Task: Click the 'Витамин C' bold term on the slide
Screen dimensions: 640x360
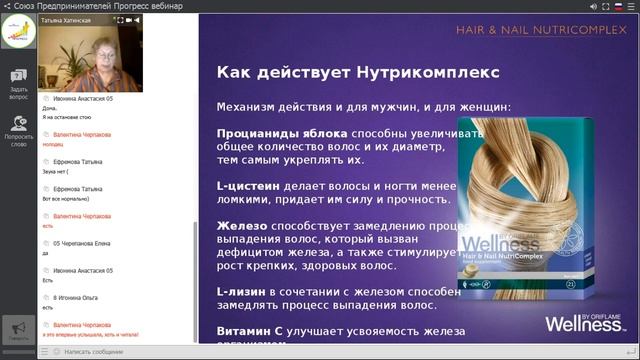Action: point(249,331)
